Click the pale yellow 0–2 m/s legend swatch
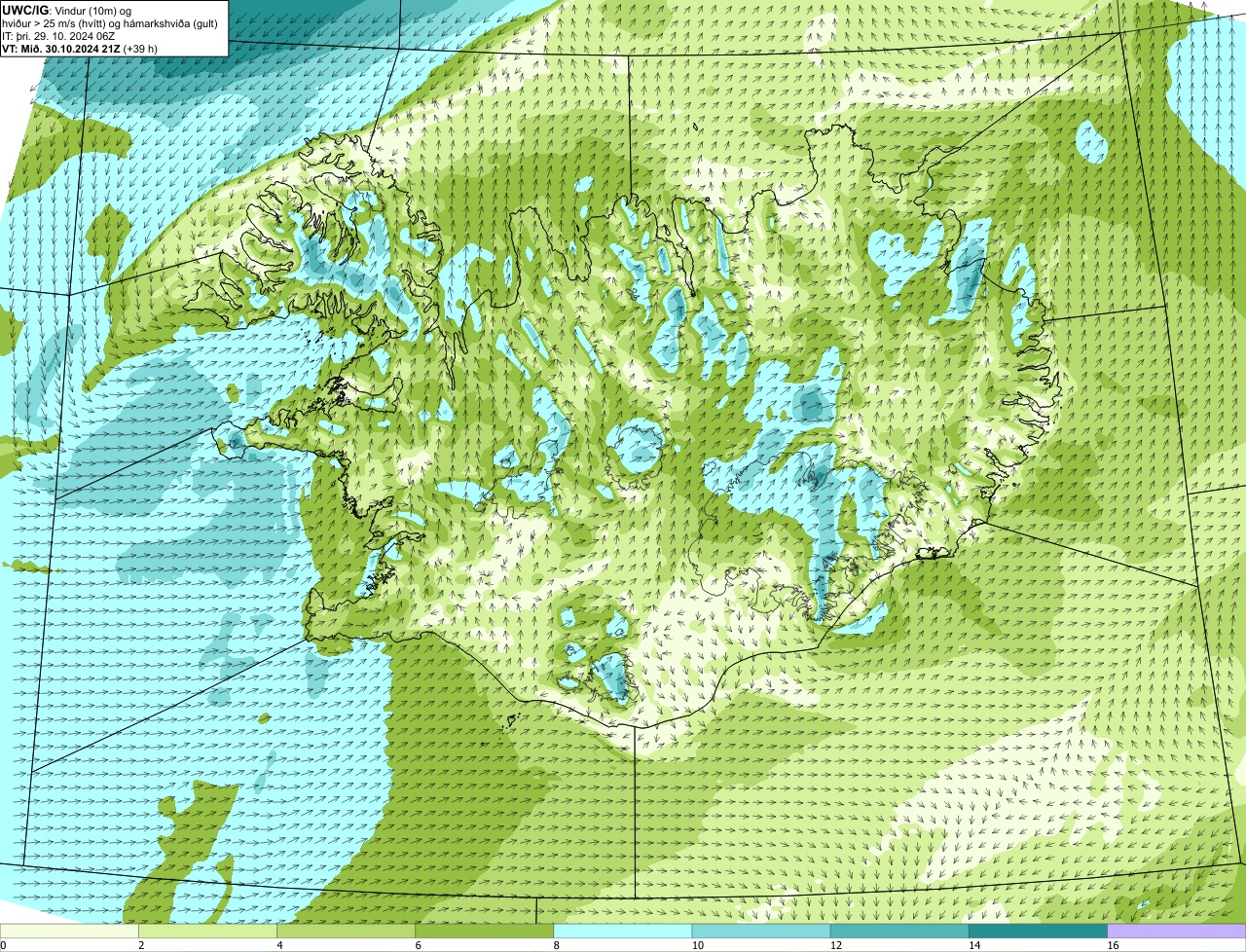Viewport: 1246px width, 952px height. pos(69,931)
